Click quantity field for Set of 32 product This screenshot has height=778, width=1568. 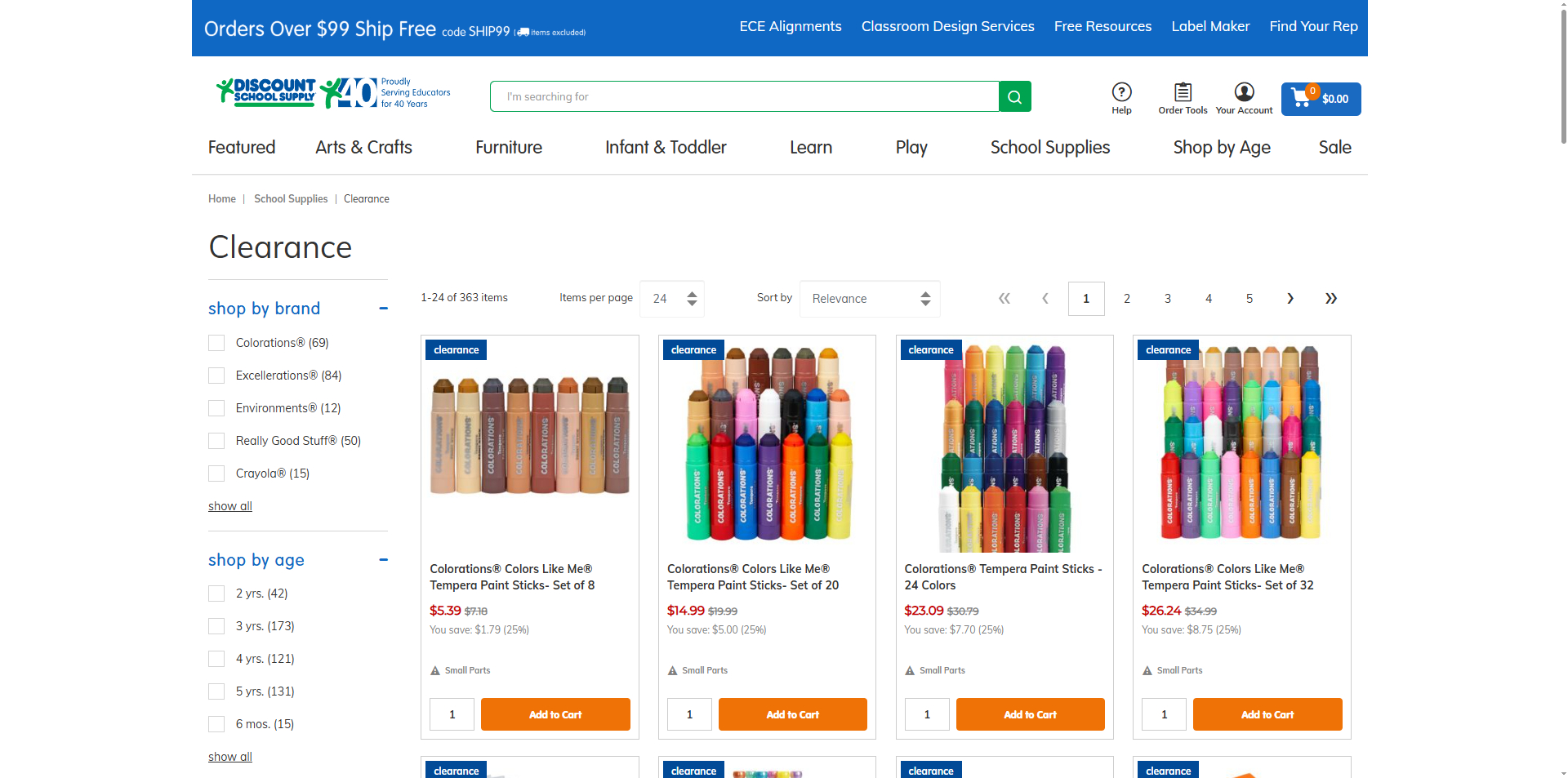1165,714
